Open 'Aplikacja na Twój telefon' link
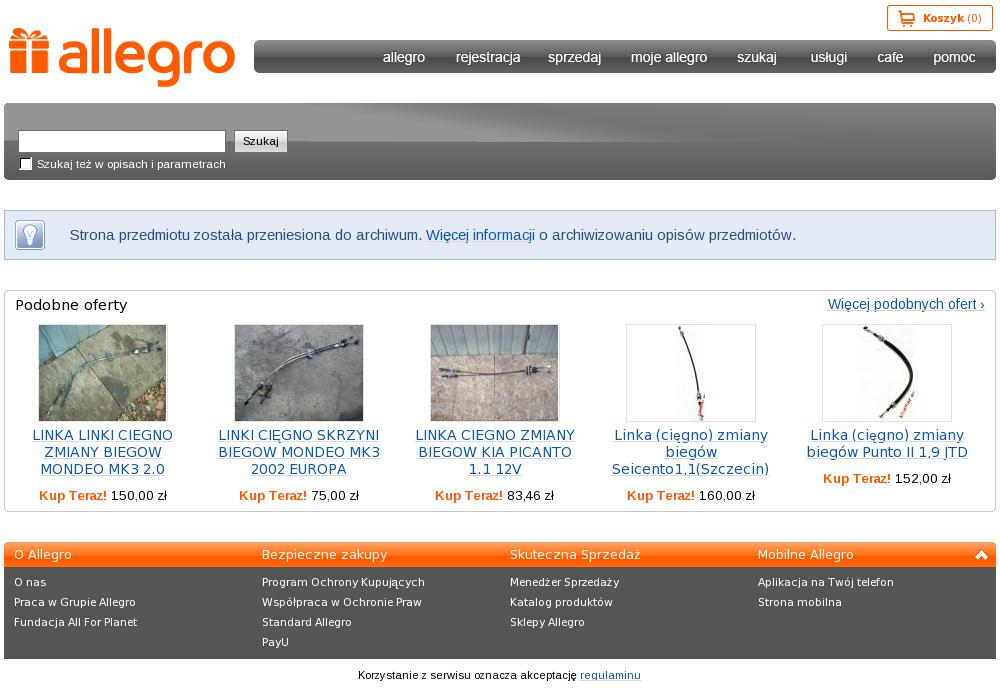 click(826, 582)
